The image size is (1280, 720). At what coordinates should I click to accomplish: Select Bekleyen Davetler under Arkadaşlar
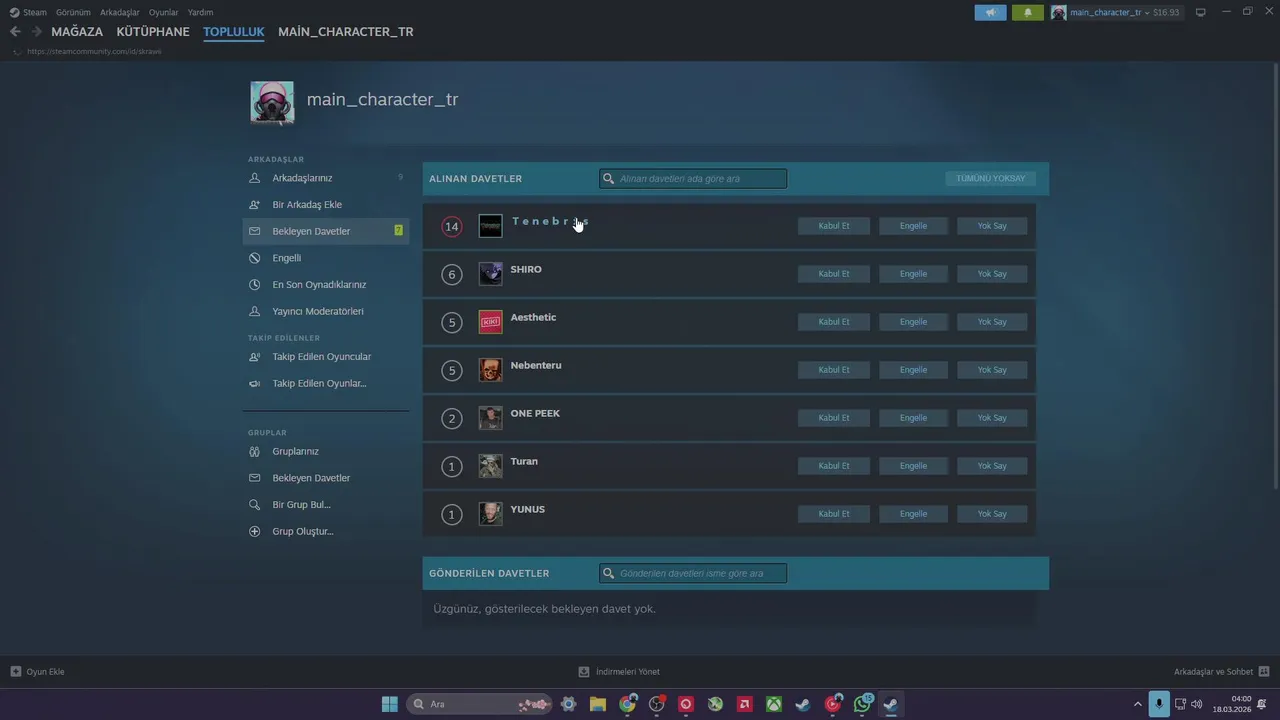[x=326, y=231]
